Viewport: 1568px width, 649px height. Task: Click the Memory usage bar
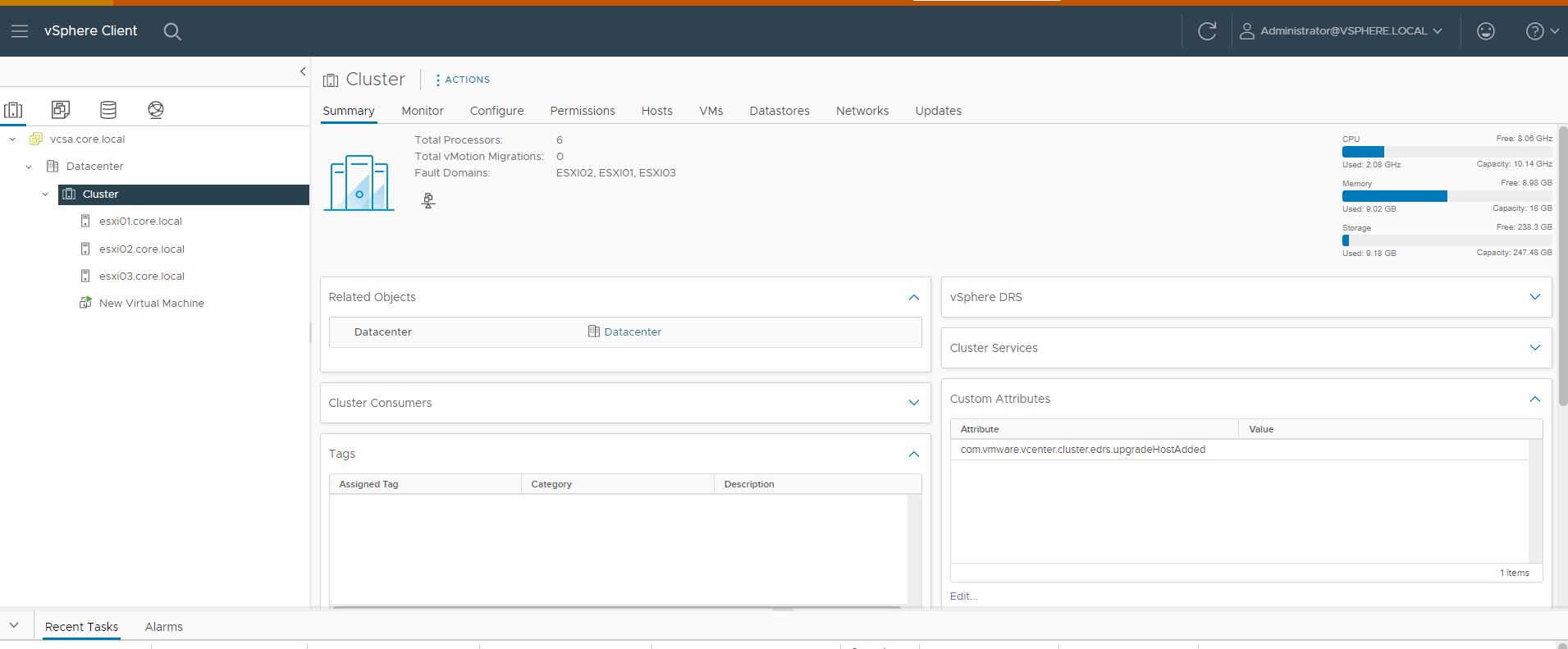point(1447,196)
